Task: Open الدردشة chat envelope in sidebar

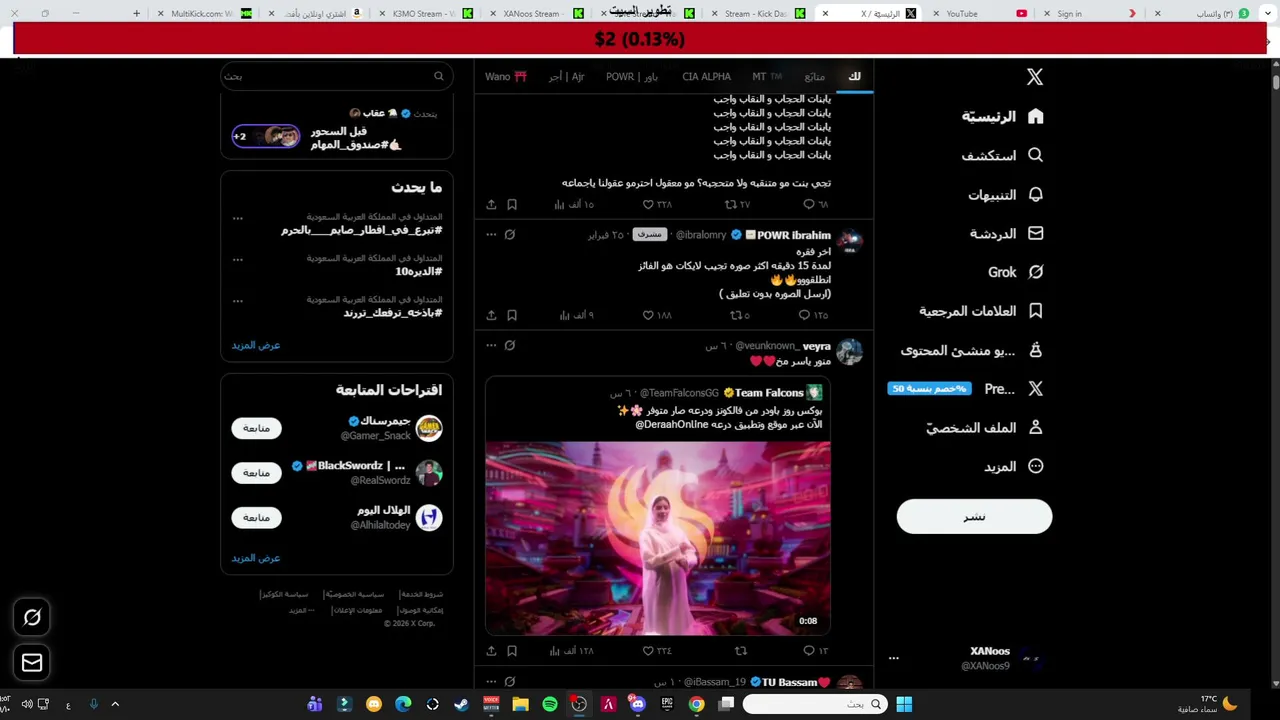Action: click(x=1007, y=233)
